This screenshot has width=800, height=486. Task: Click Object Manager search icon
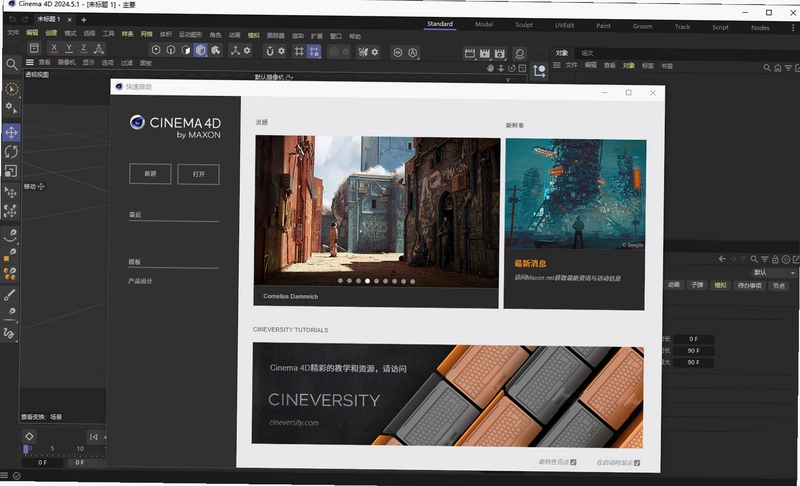pyautogui.click(x=767, y=67)
